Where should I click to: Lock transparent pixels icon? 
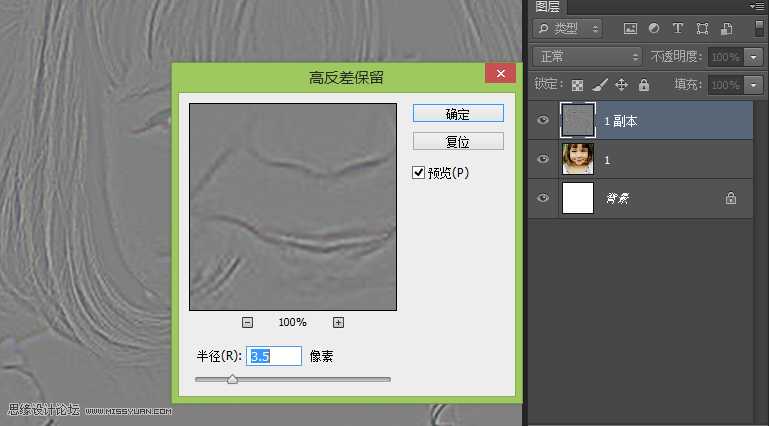coord(578,85)
